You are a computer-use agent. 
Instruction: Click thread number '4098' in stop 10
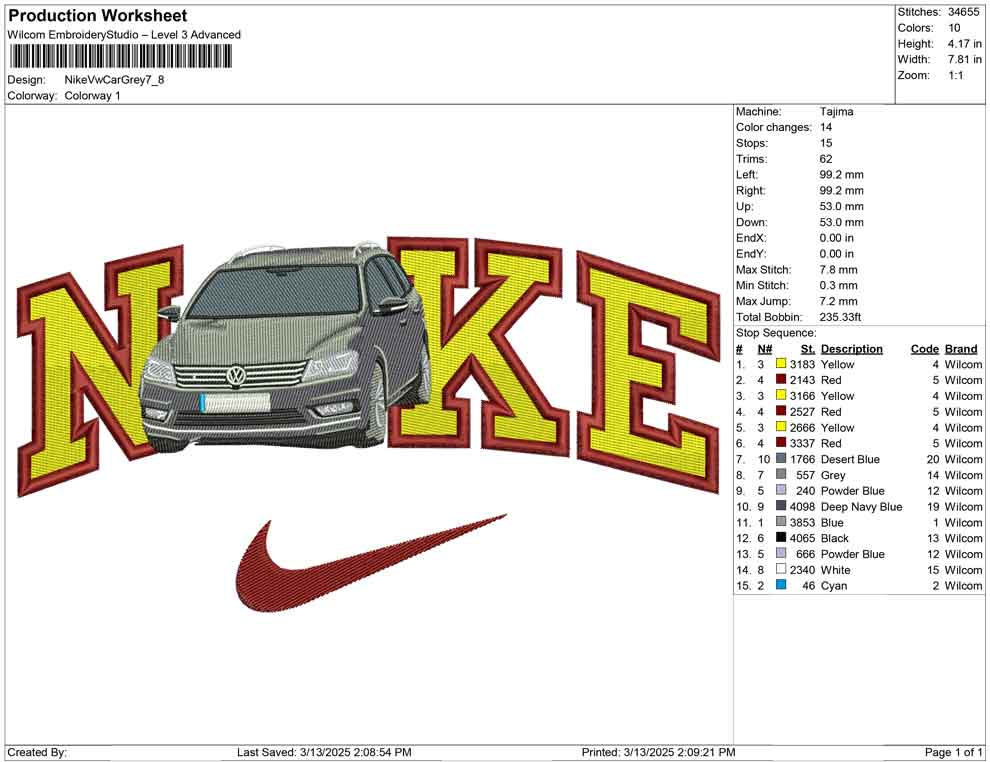802,506
